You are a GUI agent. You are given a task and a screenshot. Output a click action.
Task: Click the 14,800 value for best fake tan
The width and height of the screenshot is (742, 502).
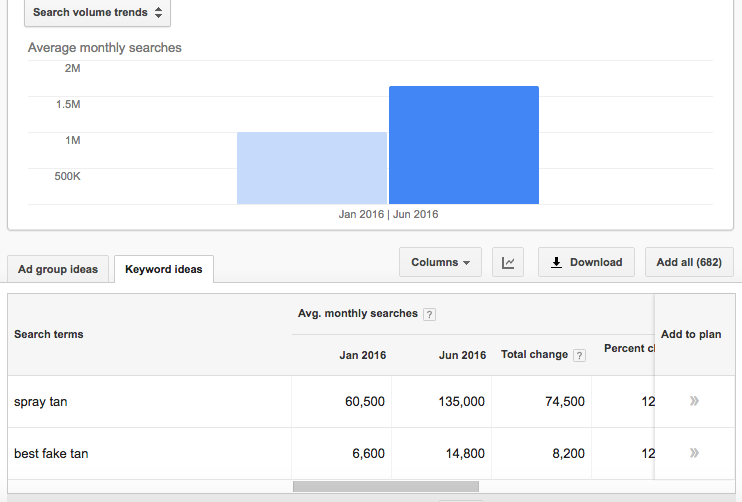coord(465,454)
